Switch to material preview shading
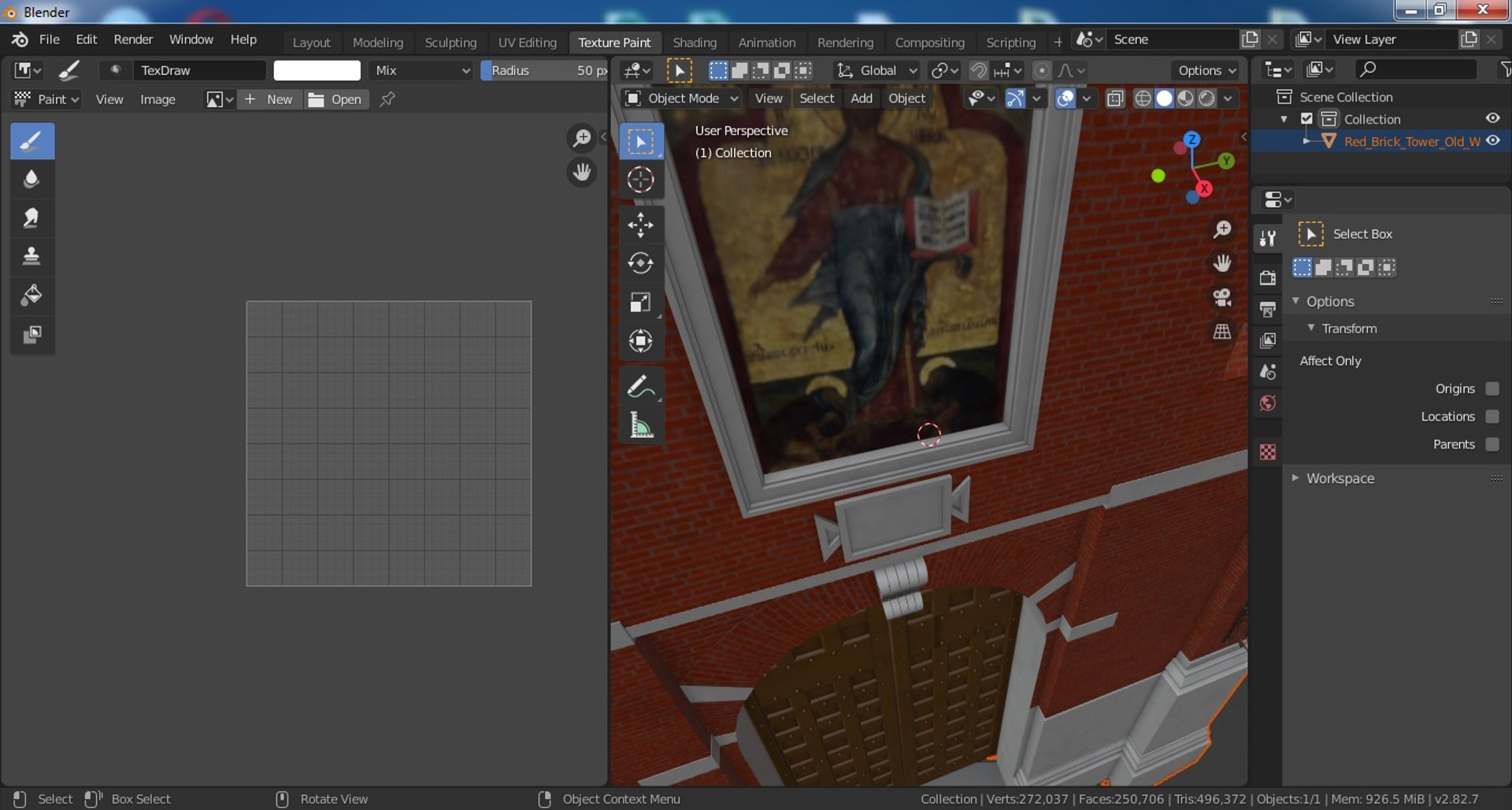 point(1185,98)
